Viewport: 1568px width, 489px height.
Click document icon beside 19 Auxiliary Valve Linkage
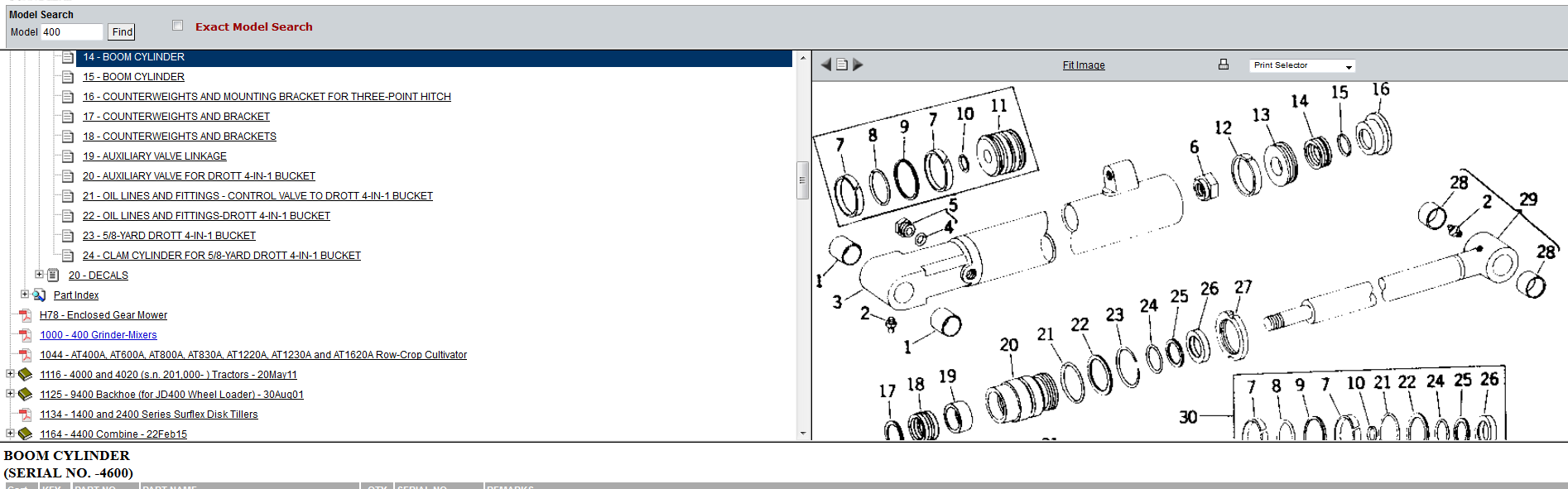[68, 156]
